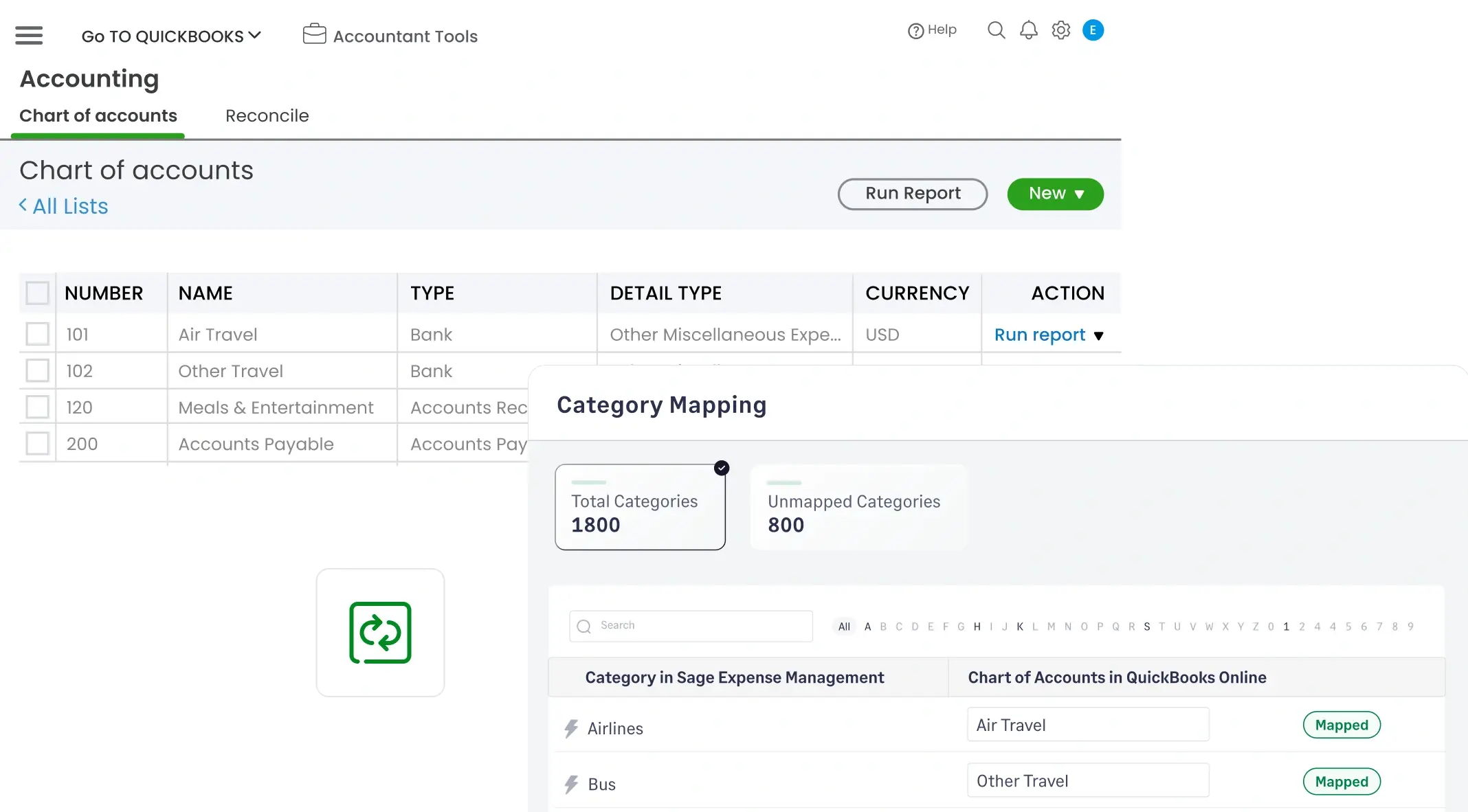Viewport: 1468px width, 812px height.
Task: Check the box for account 120
Action: click(37, 407)
